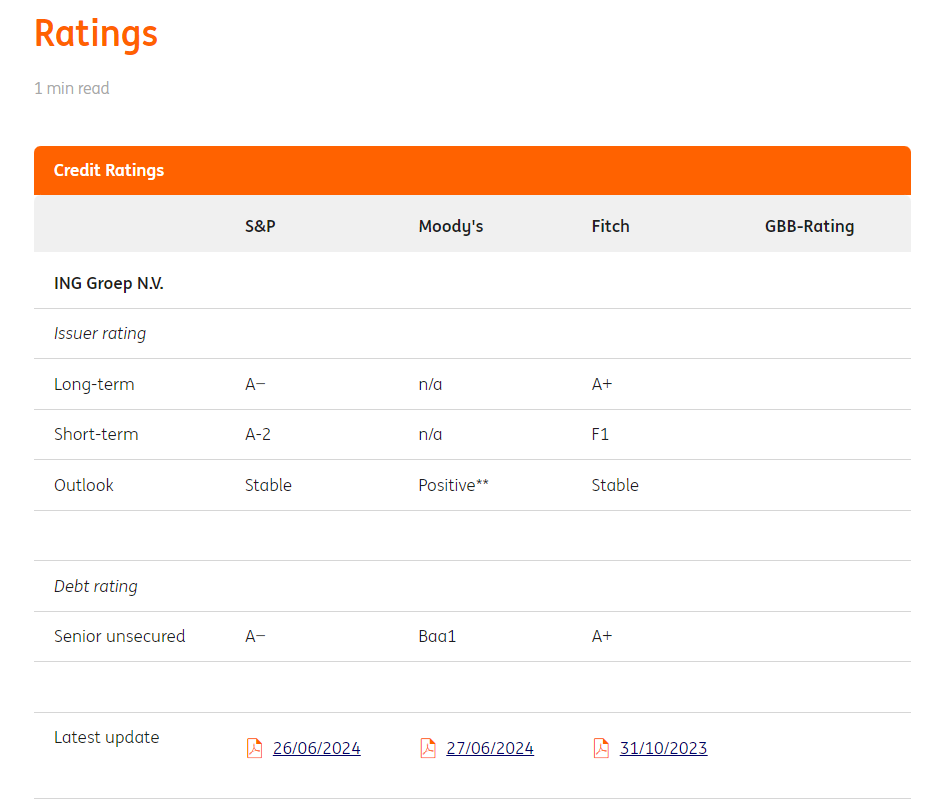Open the Fitch update dated 31/10/2023
Image resolution: width=929 pixels, height=804 pixels.
coord(664,748)
